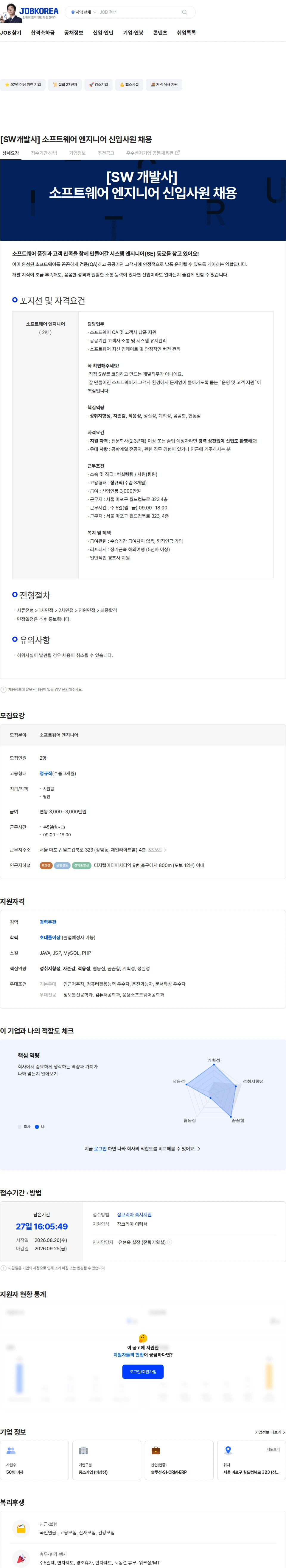
Task: Click the 강소기업 badge chip
Action: 98,85
